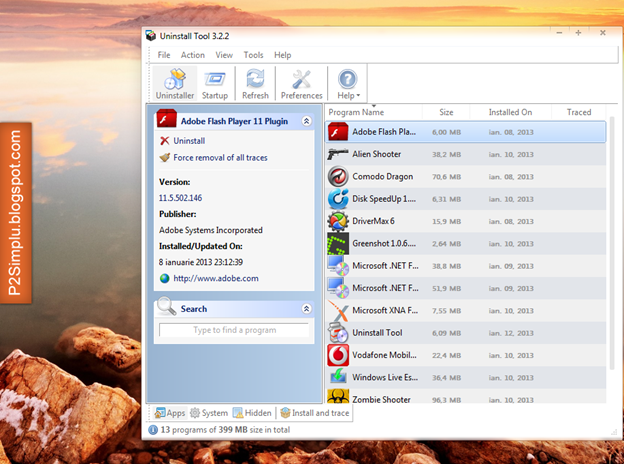Select the Windows Live Essentials icon

(x=338, y=376)
